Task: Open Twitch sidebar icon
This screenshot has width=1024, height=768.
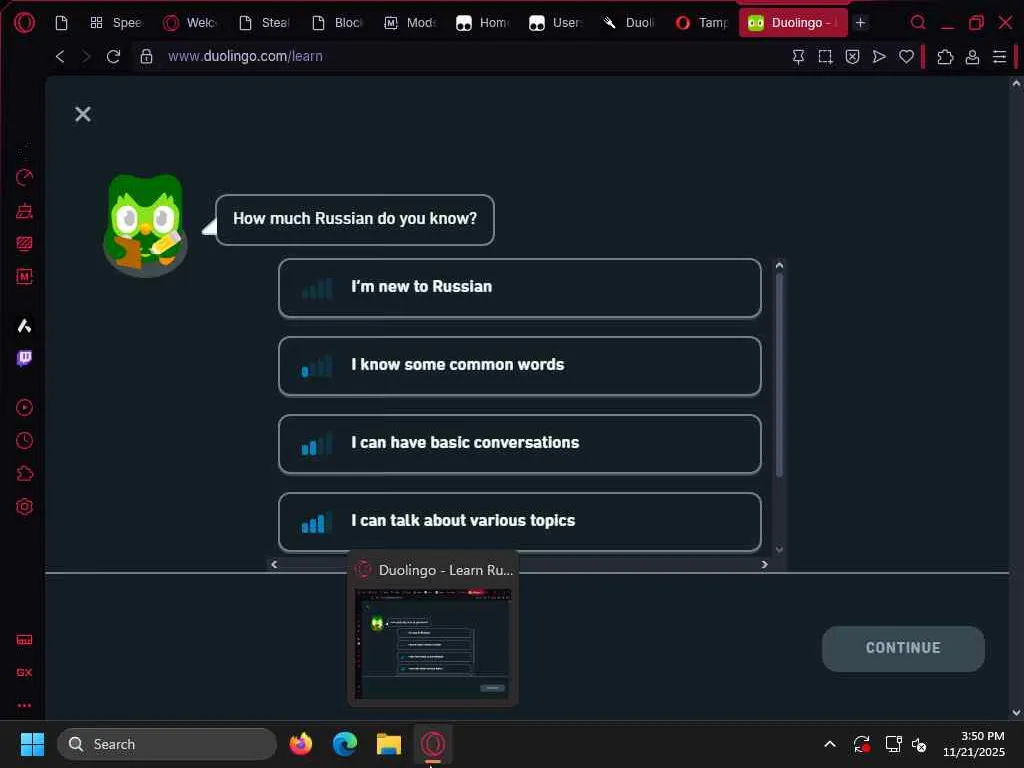Action: (24, 358)
